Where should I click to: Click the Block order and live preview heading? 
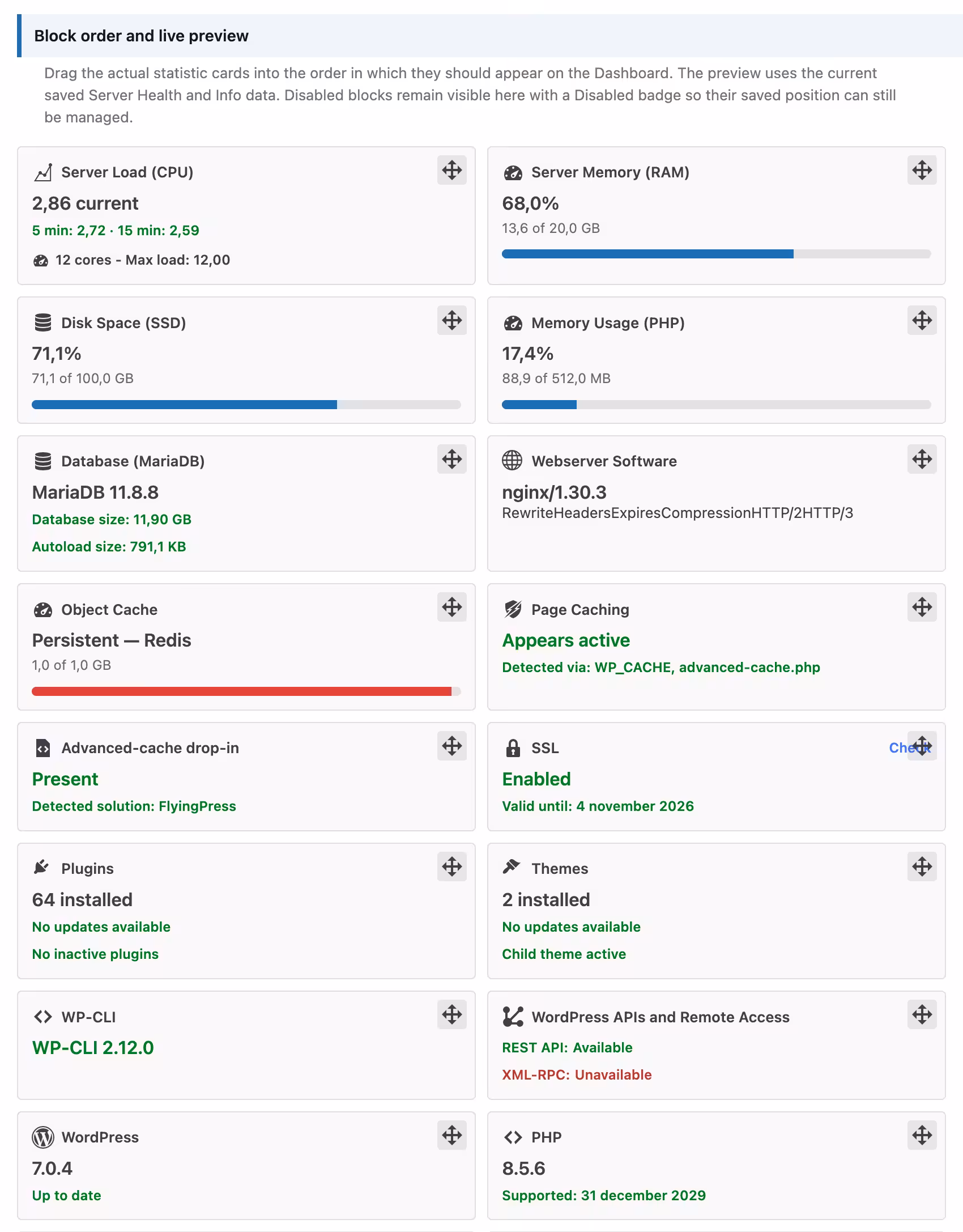(141, 36)
